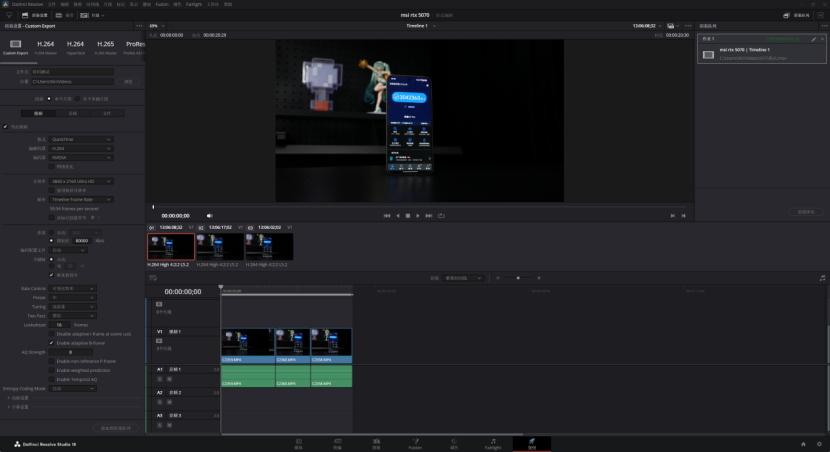Image resolution: width=830 pixels, height=452 pixels.
Task: Select the H.265 Master export preset
Action: (105, 47)
